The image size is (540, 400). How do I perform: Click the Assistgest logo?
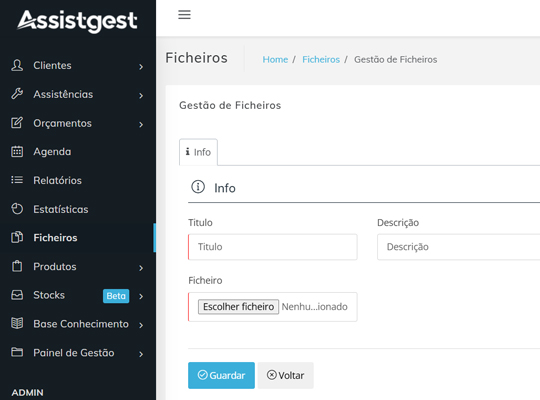coord(77,21)
